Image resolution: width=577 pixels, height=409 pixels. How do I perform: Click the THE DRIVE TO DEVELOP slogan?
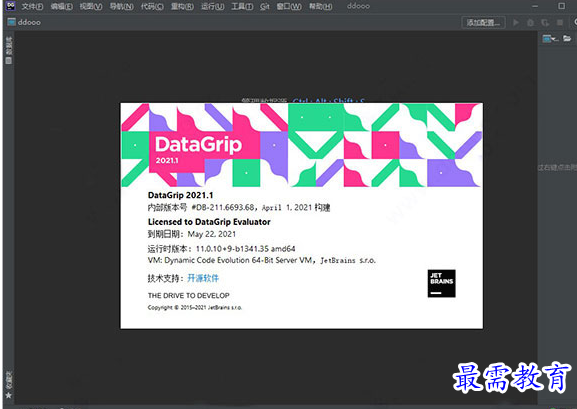[188, 296]
